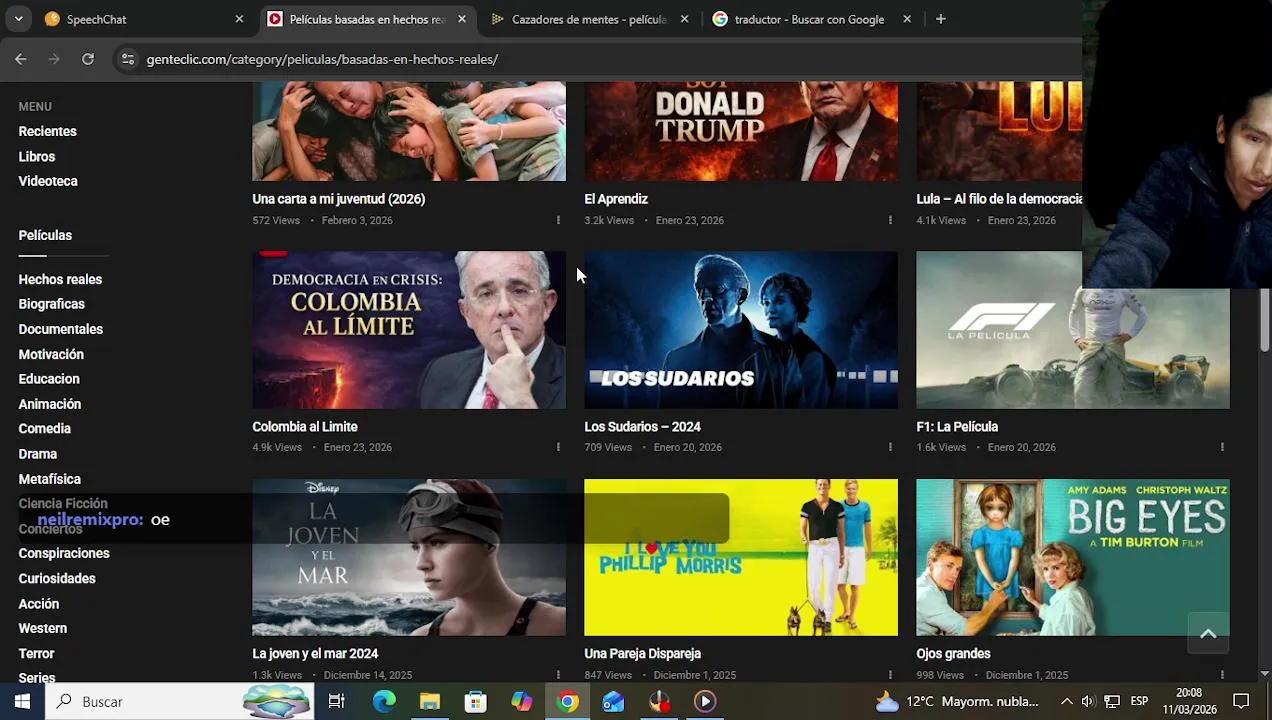
Task: Open the Drama category
Action: [x=37, y=454]
